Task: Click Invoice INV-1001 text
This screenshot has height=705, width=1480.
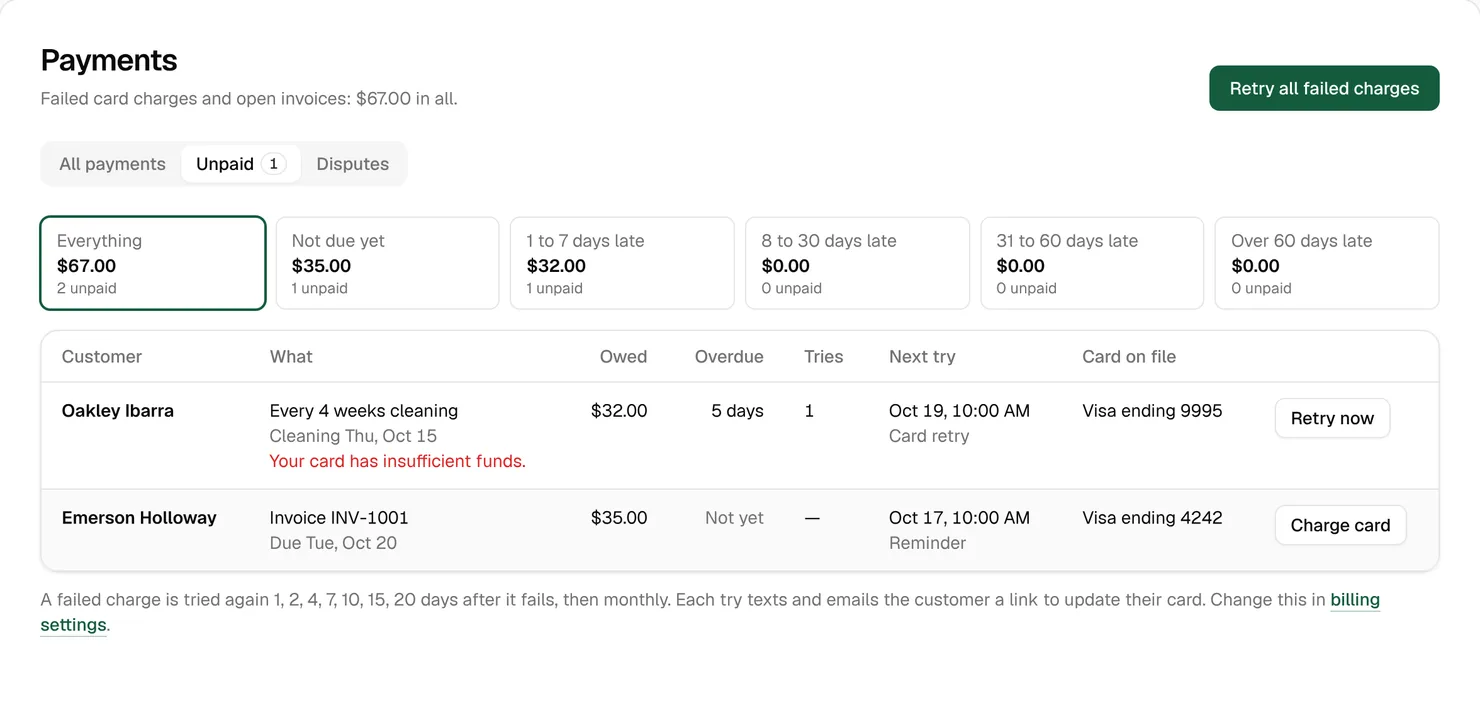Action: (x=339, y=518)
